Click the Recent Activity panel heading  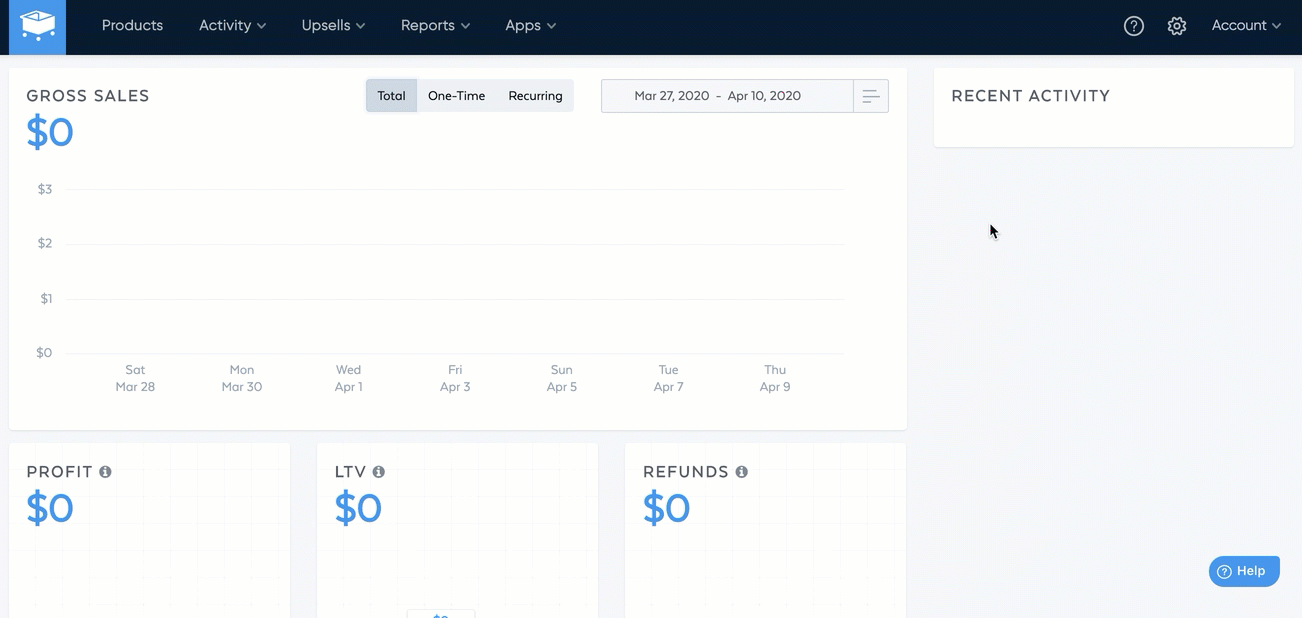[x=1030, y=96]
